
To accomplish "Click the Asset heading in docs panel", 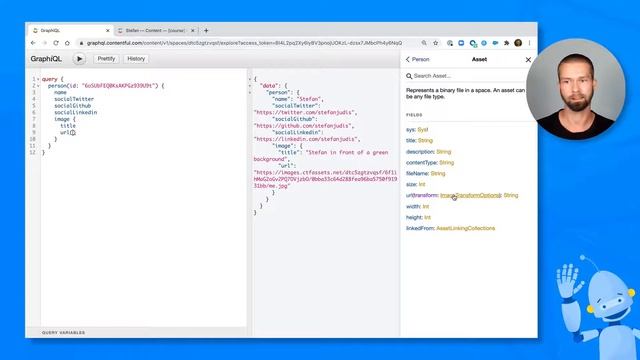I will tap(479, 60).
